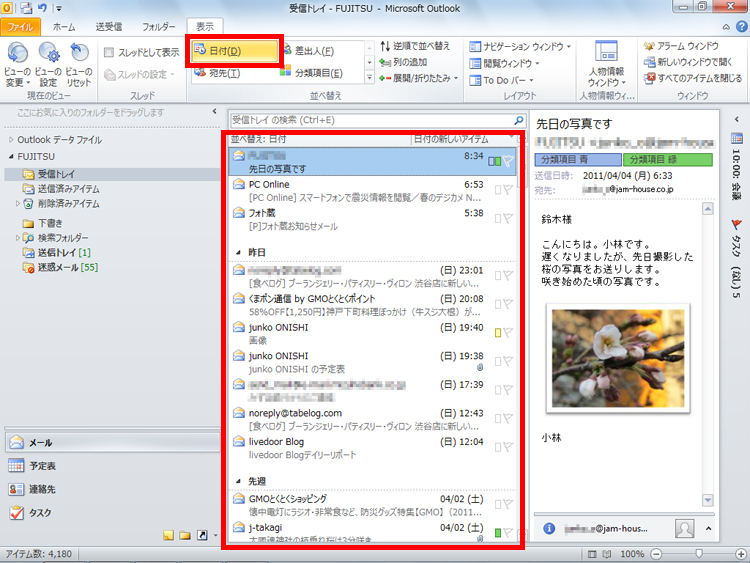Viewport: 750px width, 563px height.
Task: Arrange by Date (日付) button
Action: (x=234, y=51)
